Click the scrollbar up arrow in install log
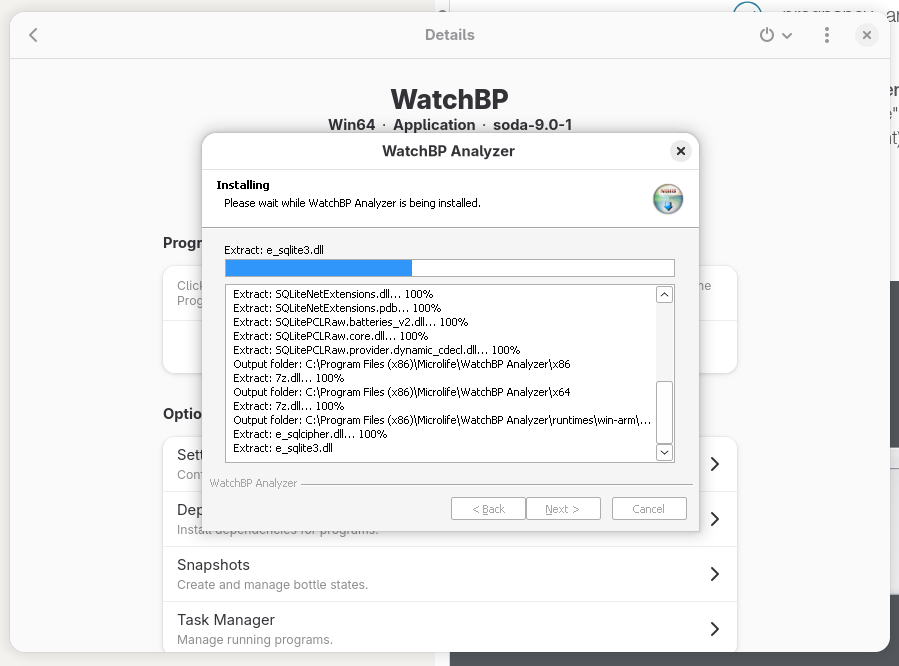 coord(663,293)
